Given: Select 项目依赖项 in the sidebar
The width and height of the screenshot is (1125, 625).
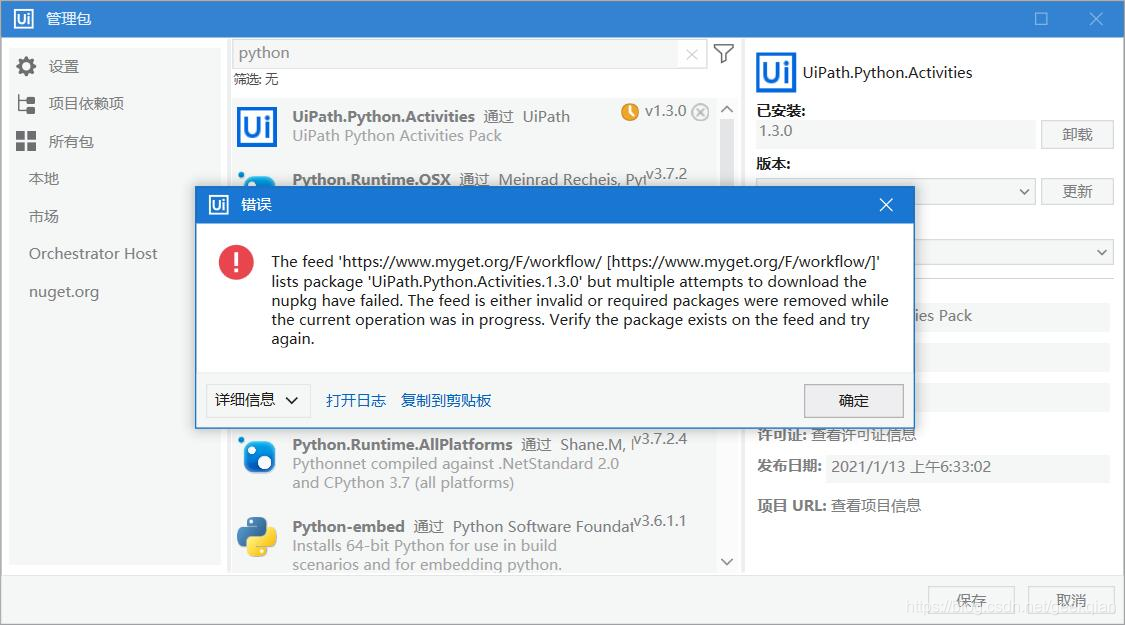Looking at the screenshot, I should tap(86, 104).
